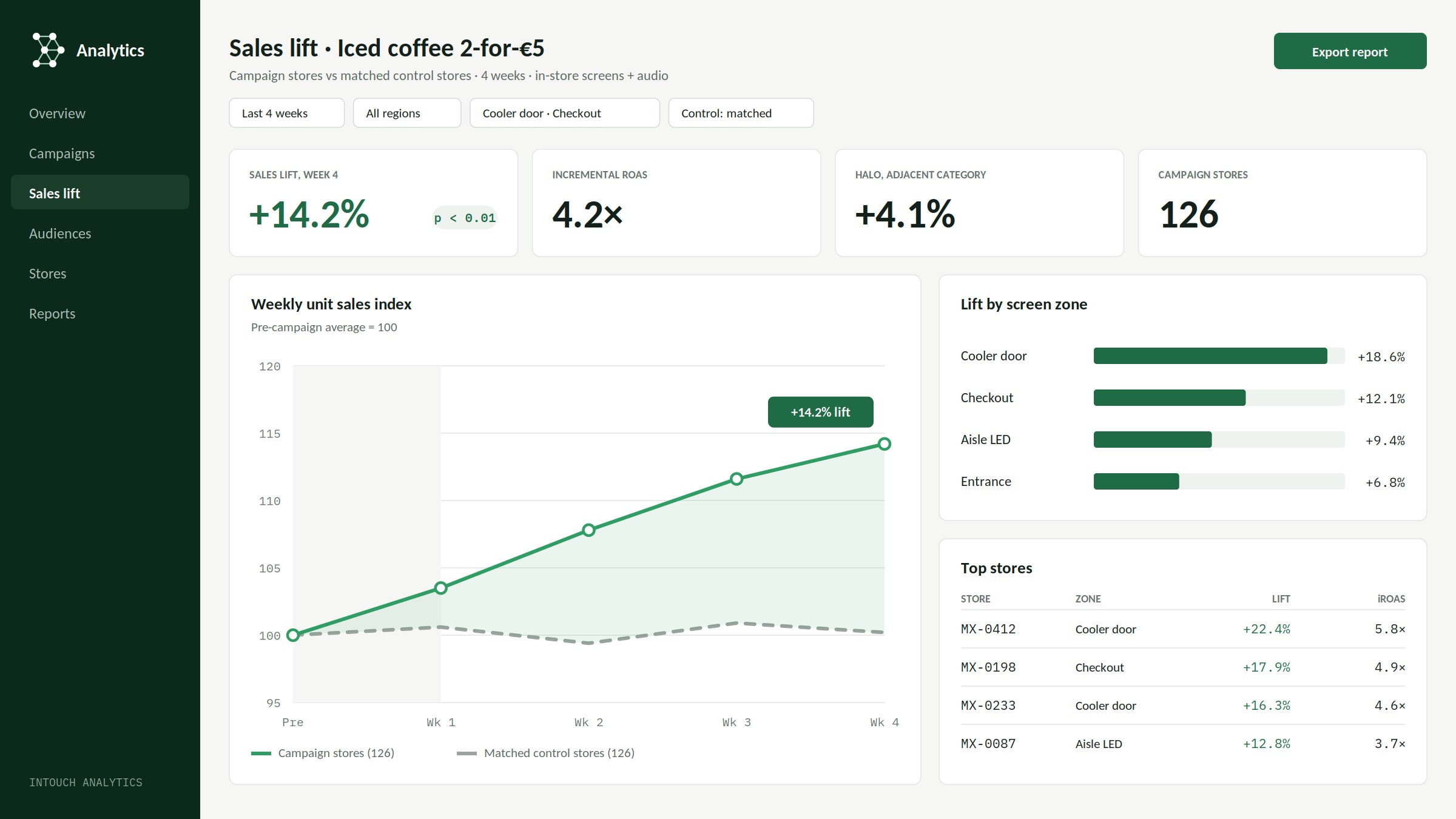The height and width of the screenshot is (819, 1456).
Task: Open the Cooler door · Checkout filter
Action: 565,113
